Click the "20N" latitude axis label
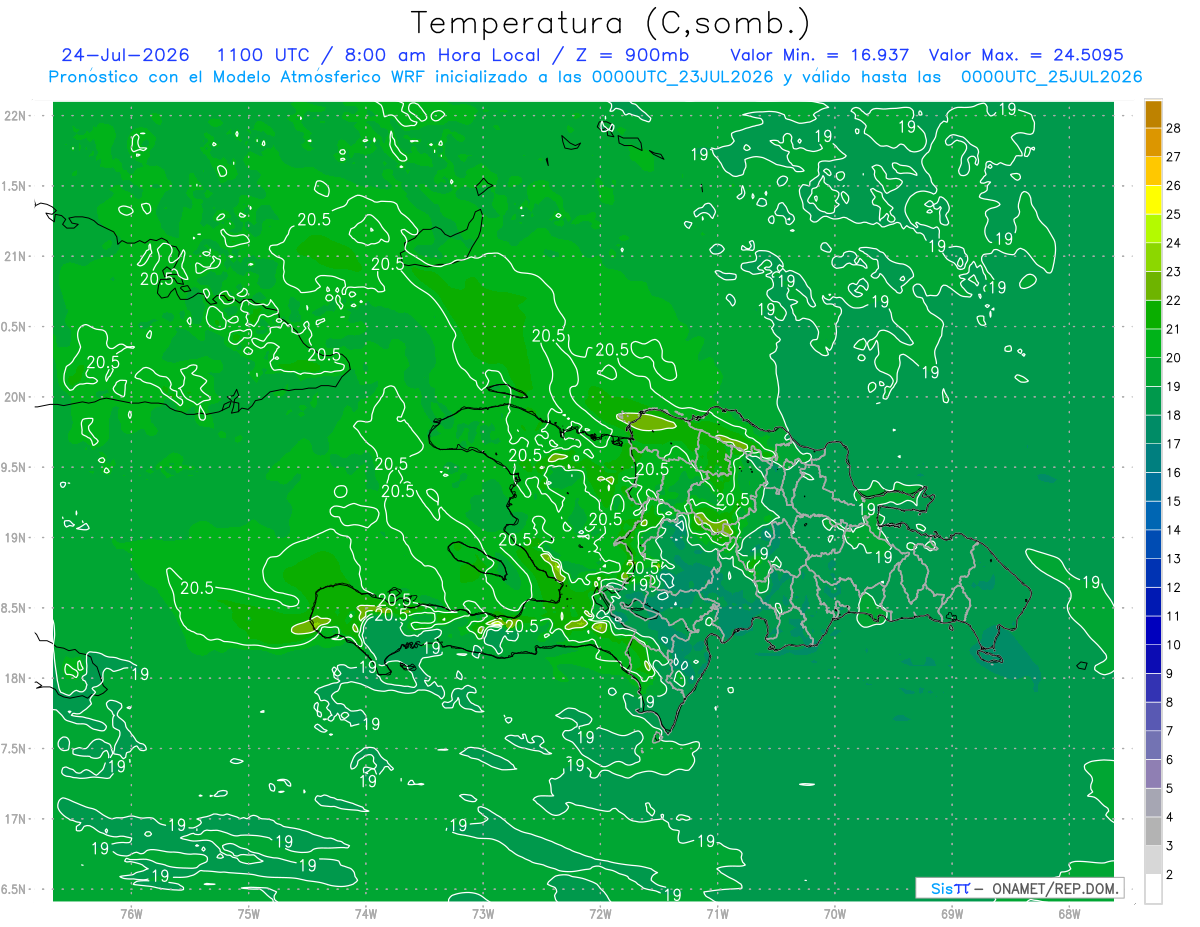This screenshot has height=927, width=1200. pos(15,397)
